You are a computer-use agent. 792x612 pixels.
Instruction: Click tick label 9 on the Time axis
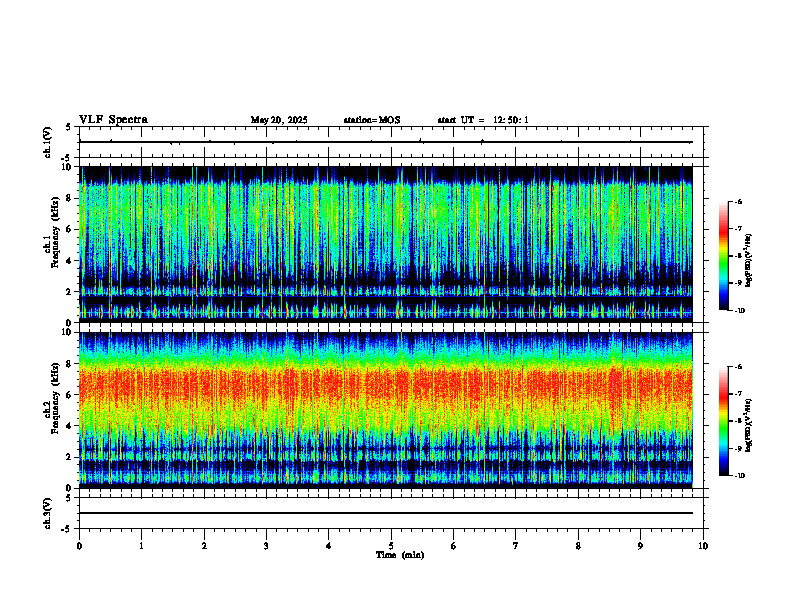coord(640,546)
